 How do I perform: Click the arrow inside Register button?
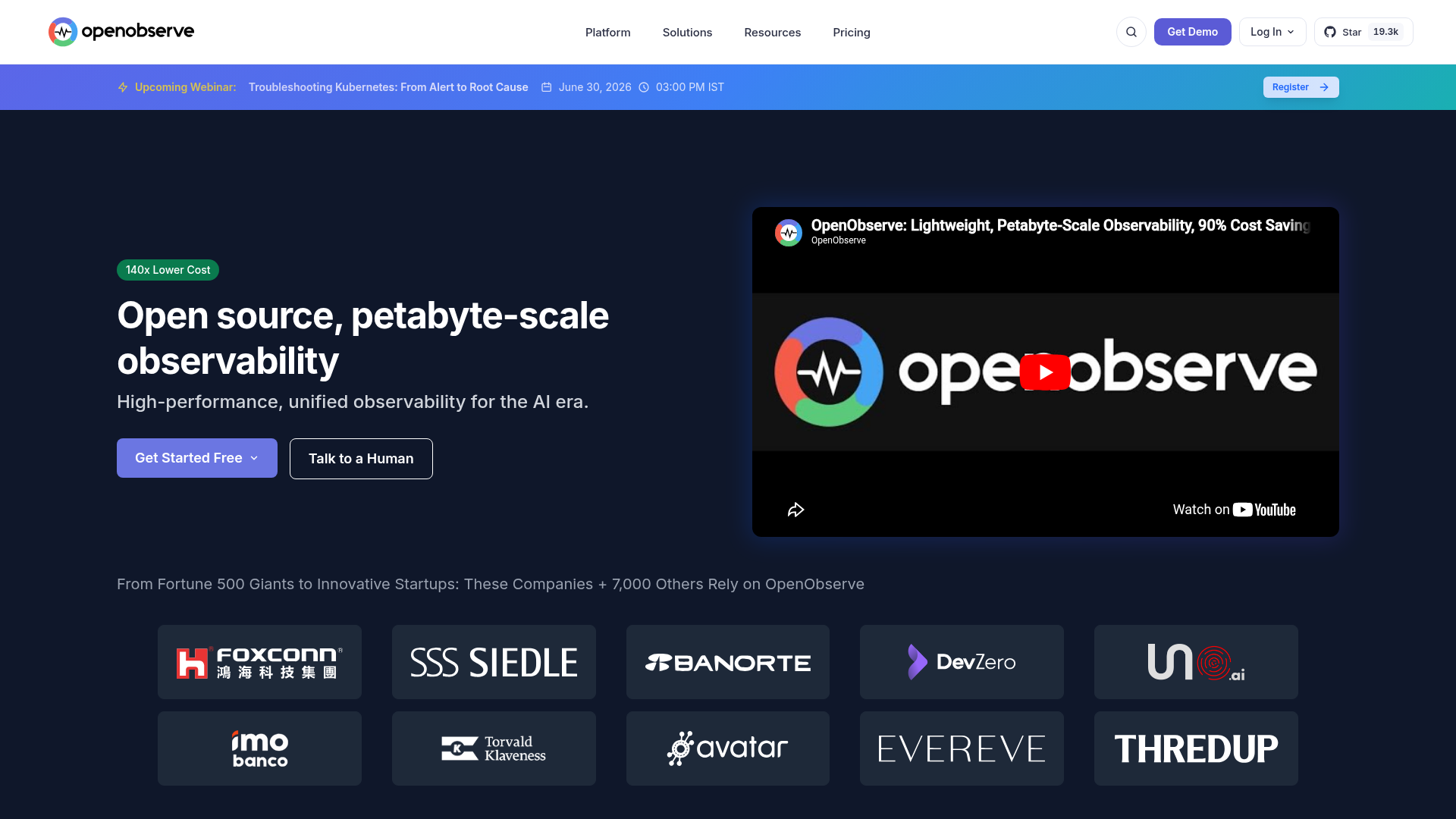tap(1324, 87)
